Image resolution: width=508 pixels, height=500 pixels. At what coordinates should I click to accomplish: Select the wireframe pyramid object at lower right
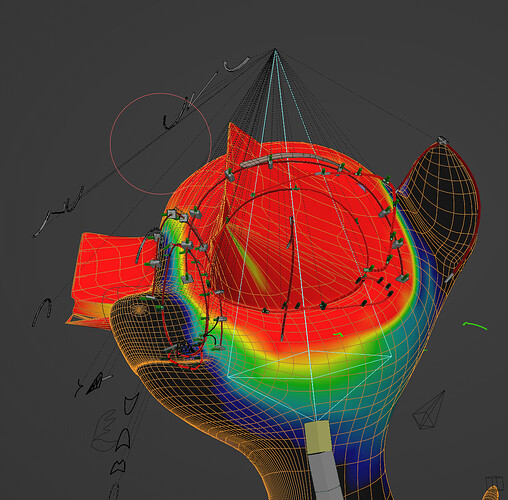coord(429,410)
